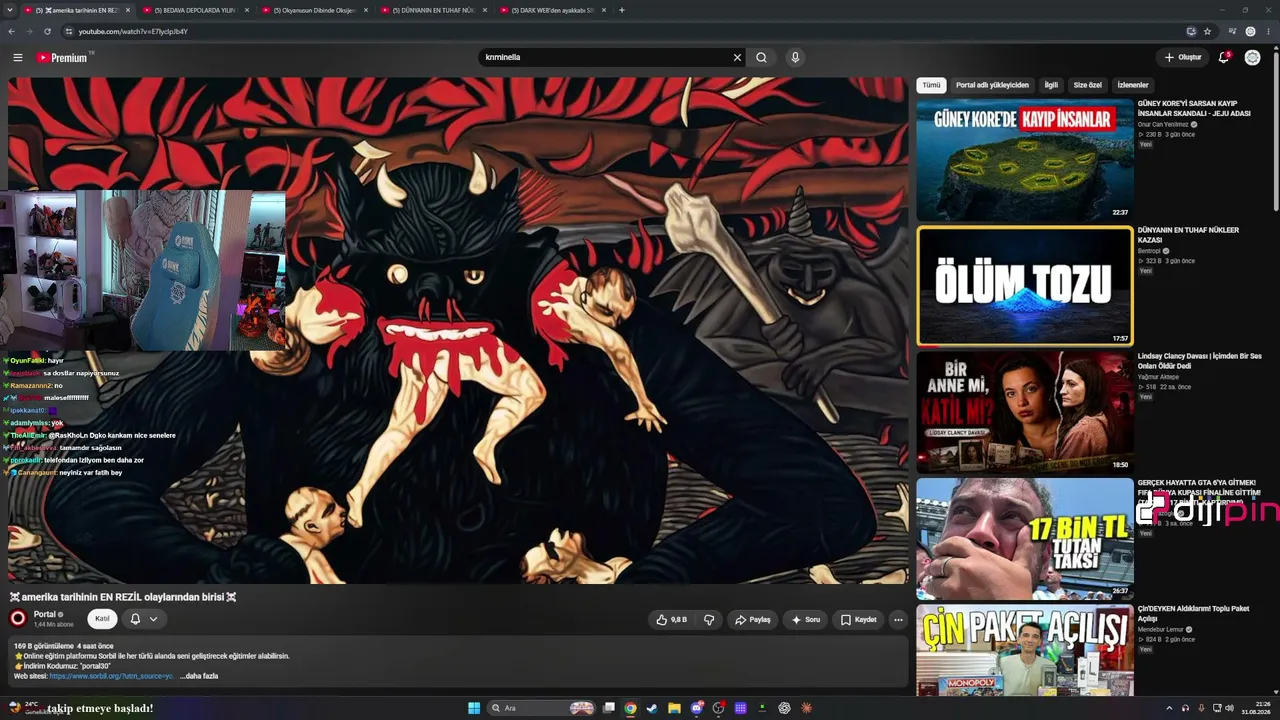Bookmark this page with the star
This screenshot has height=720, width=1280.
point(1207,31)
